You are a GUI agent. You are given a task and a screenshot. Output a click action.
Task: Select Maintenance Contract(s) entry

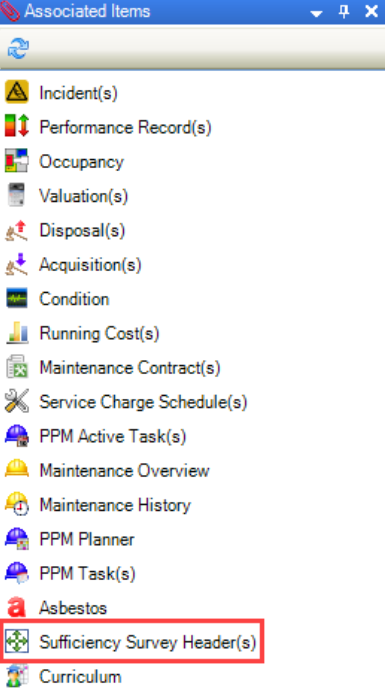(x=130, y=368)
